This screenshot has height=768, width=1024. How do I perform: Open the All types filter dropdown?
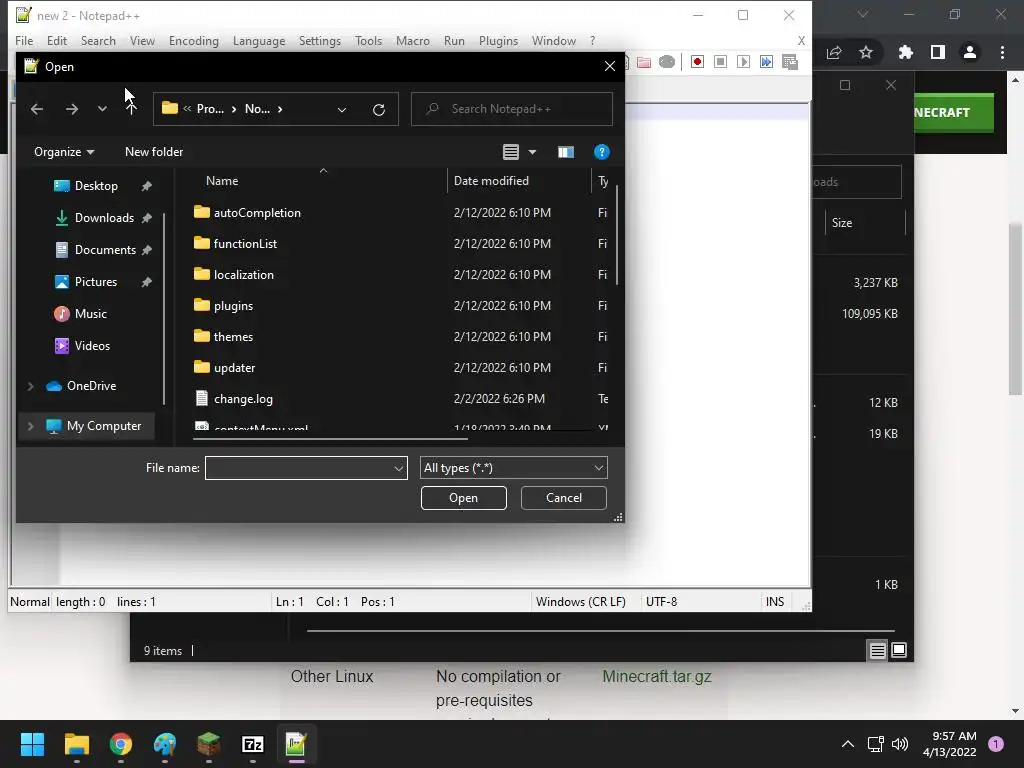click(x=513, y=468)
